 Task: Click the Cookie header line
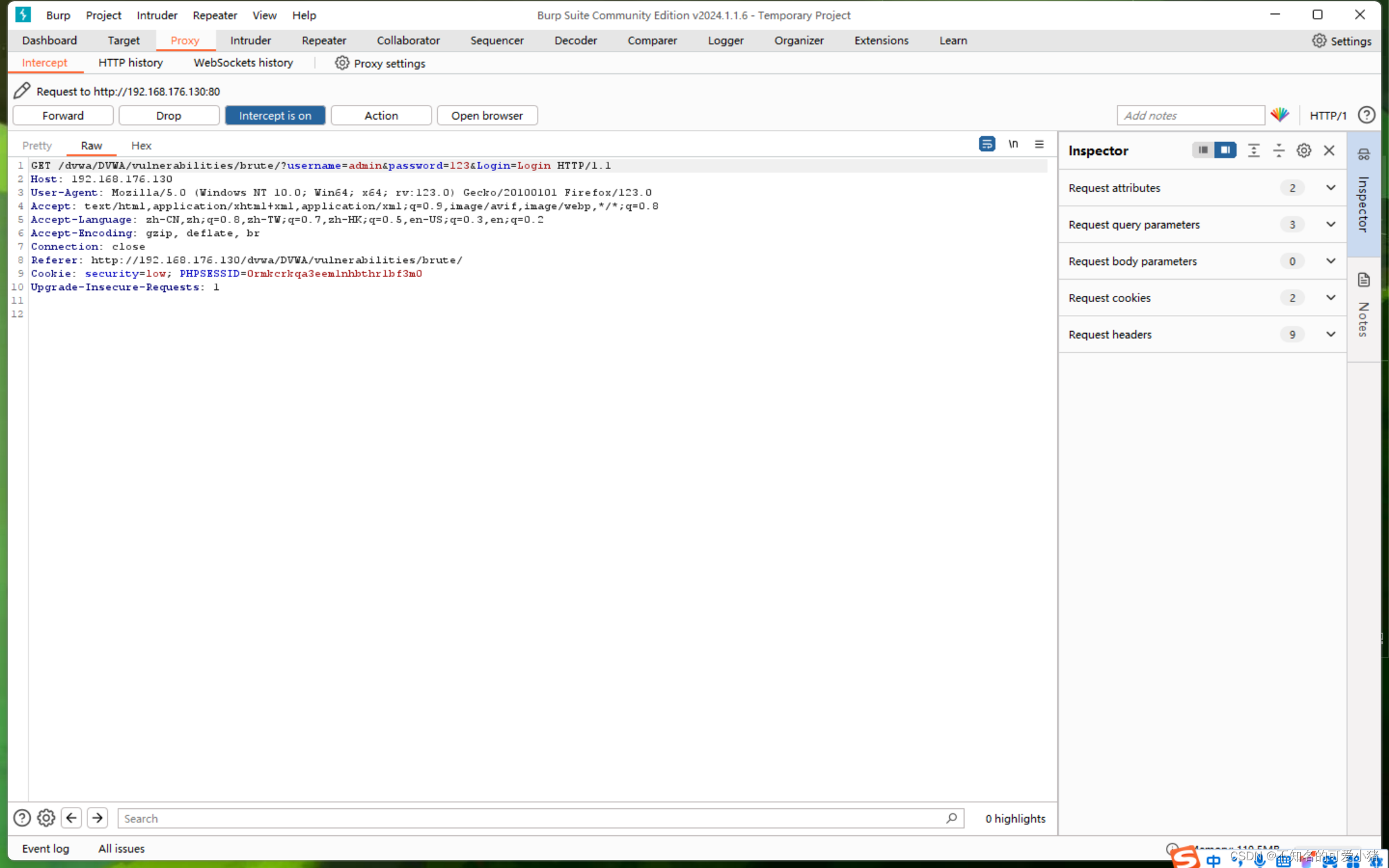(x=226, y=273)
